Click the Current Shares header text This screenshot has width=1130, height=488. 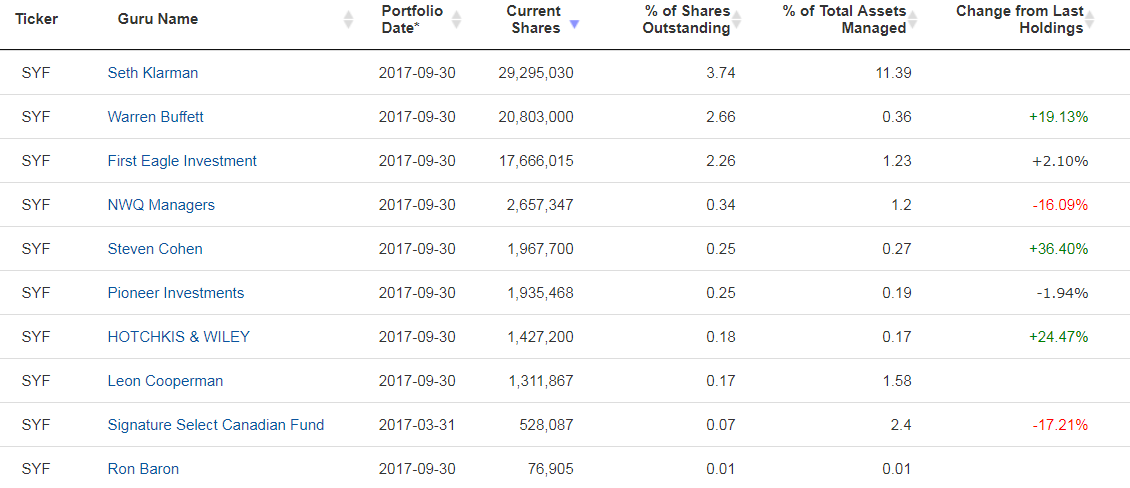coord(533,19)
